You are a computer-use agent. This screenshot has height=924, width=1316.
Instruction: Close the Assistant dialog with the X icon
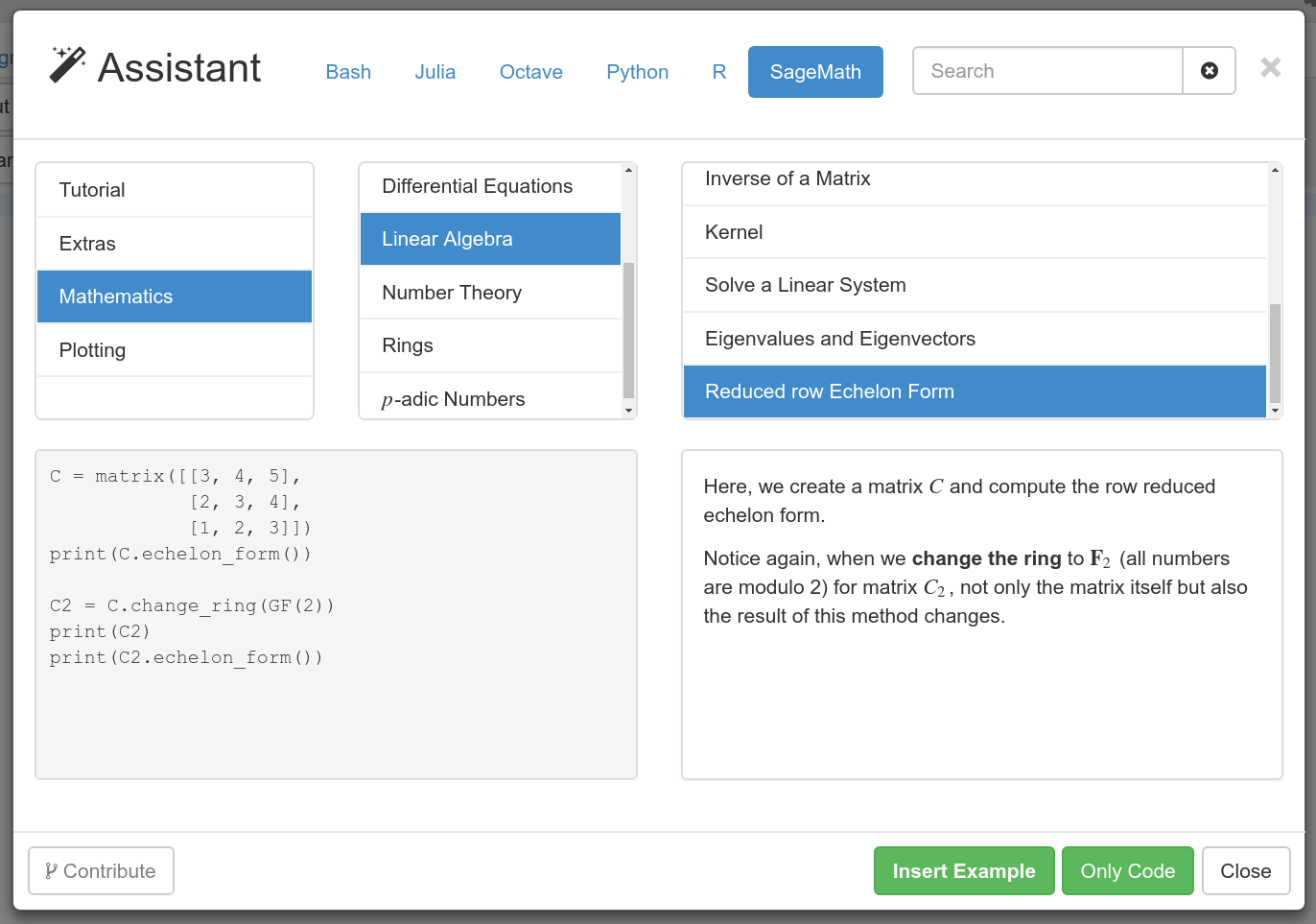pyautogui.click(x=1270, y=67)
